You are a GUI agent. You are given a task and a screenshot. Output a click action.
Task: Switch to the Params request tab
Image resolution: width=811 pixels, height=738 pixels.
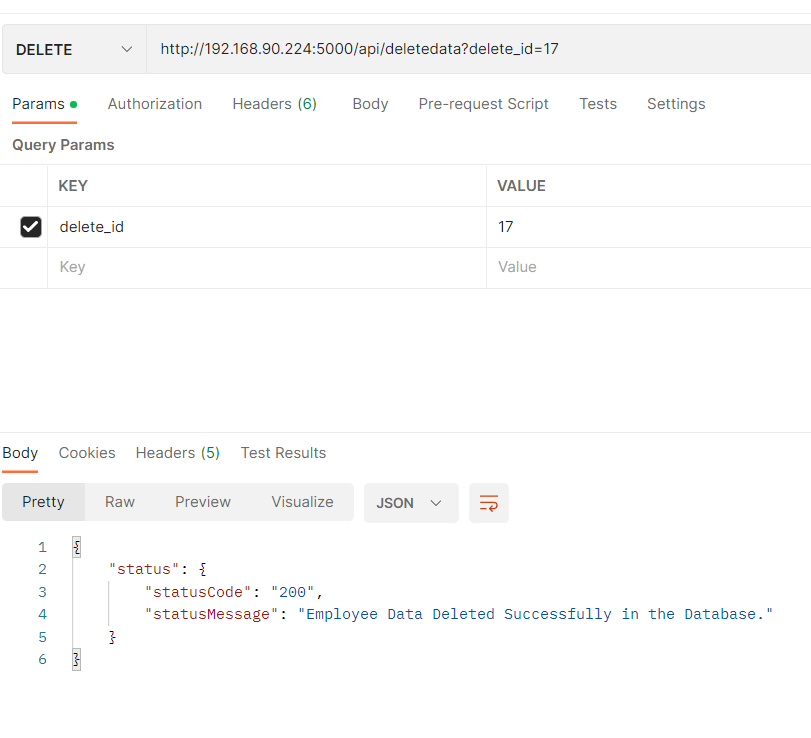pyautogui.click(x=44, y=104)
